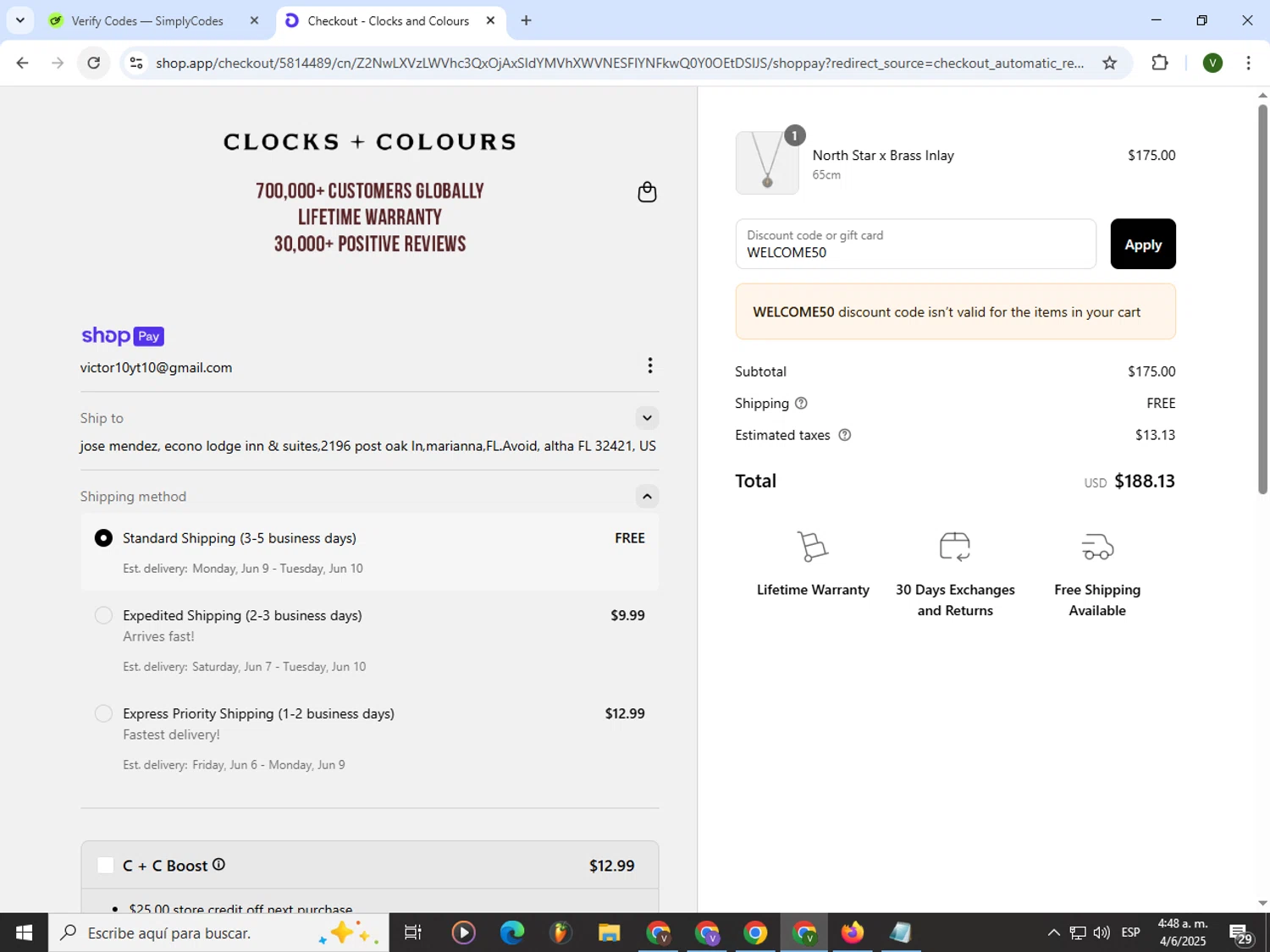The width and height of the screenshot is (1270, 952).
Task: Click the Free Shipping Available label
Action: pos(1097,600)
